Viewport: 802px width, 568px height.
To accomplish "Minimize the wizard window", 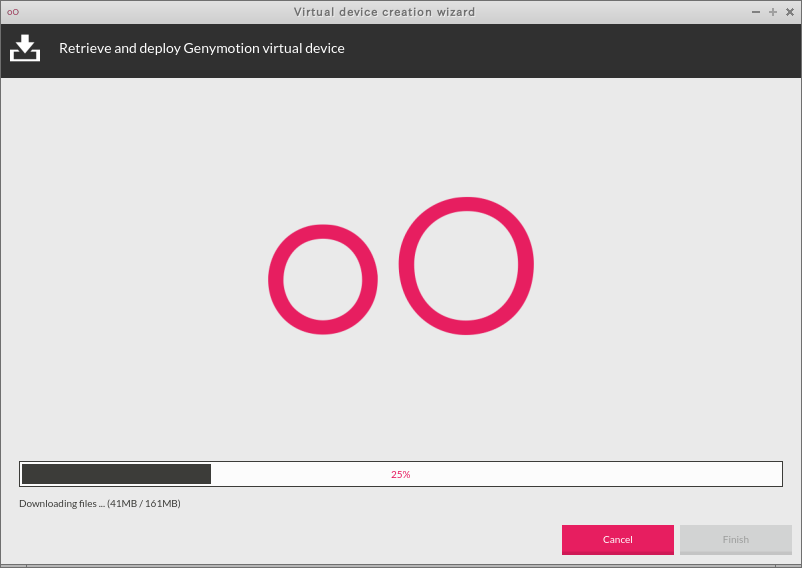I will tap(755, 12).
